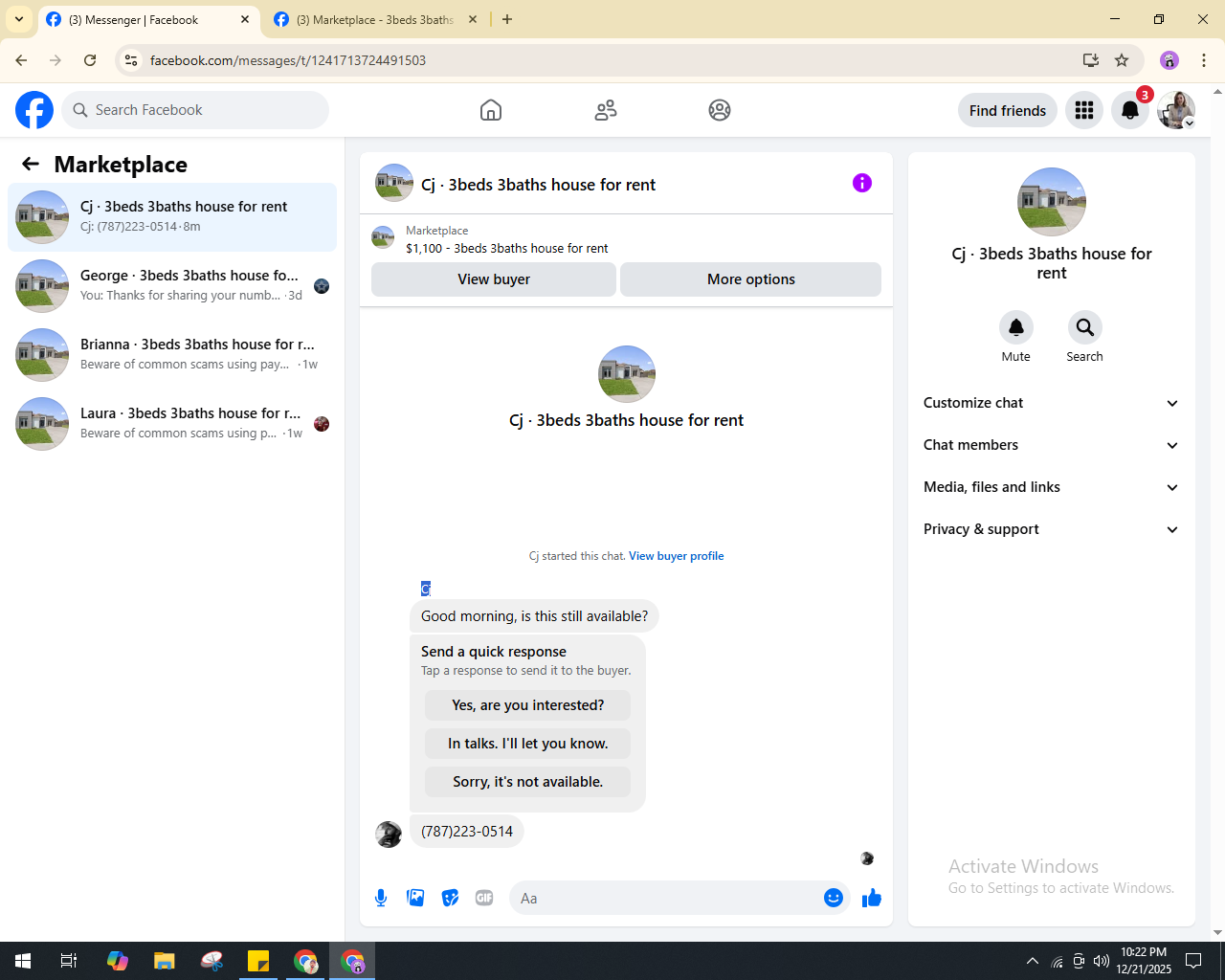Screen dimensions: 1225x980
Task: Open the emoji picker
Action: (834, 898)
